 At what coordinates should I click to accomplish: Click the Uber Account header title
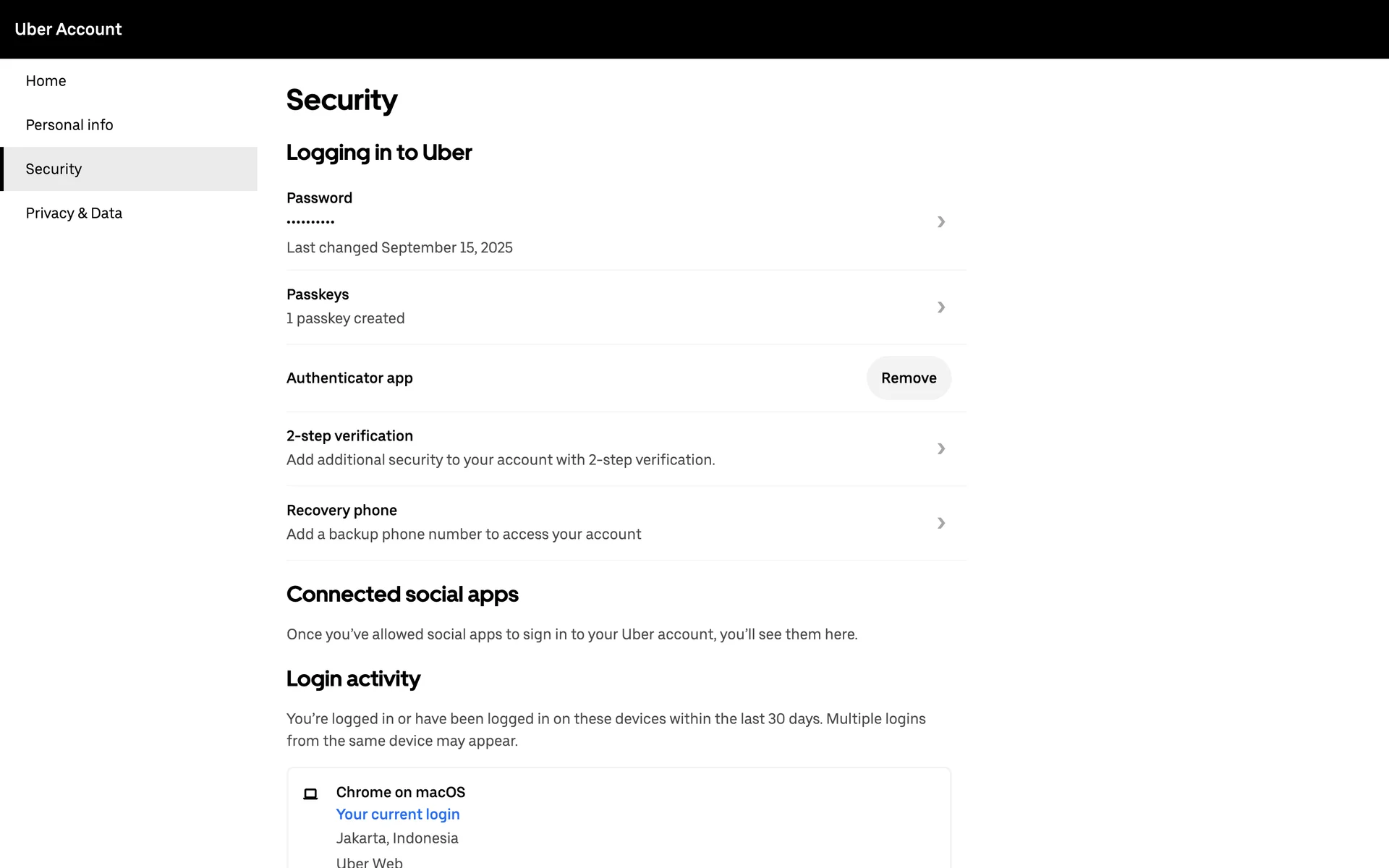pyautogui.click(x=68, y=29)
